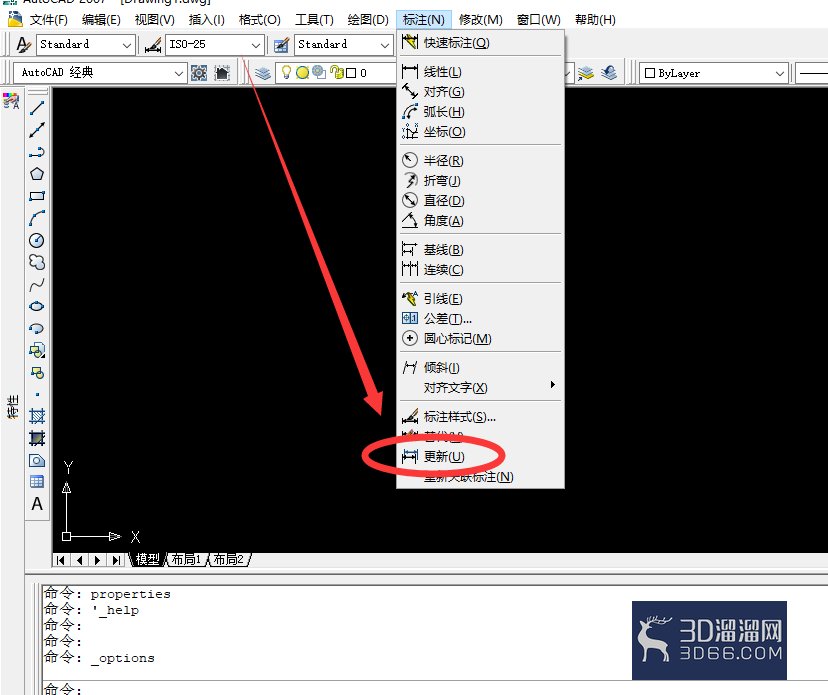Choose 弧长(H) dimension entry
This screenshot has width=828, height=695.
[x=481, y=111]
